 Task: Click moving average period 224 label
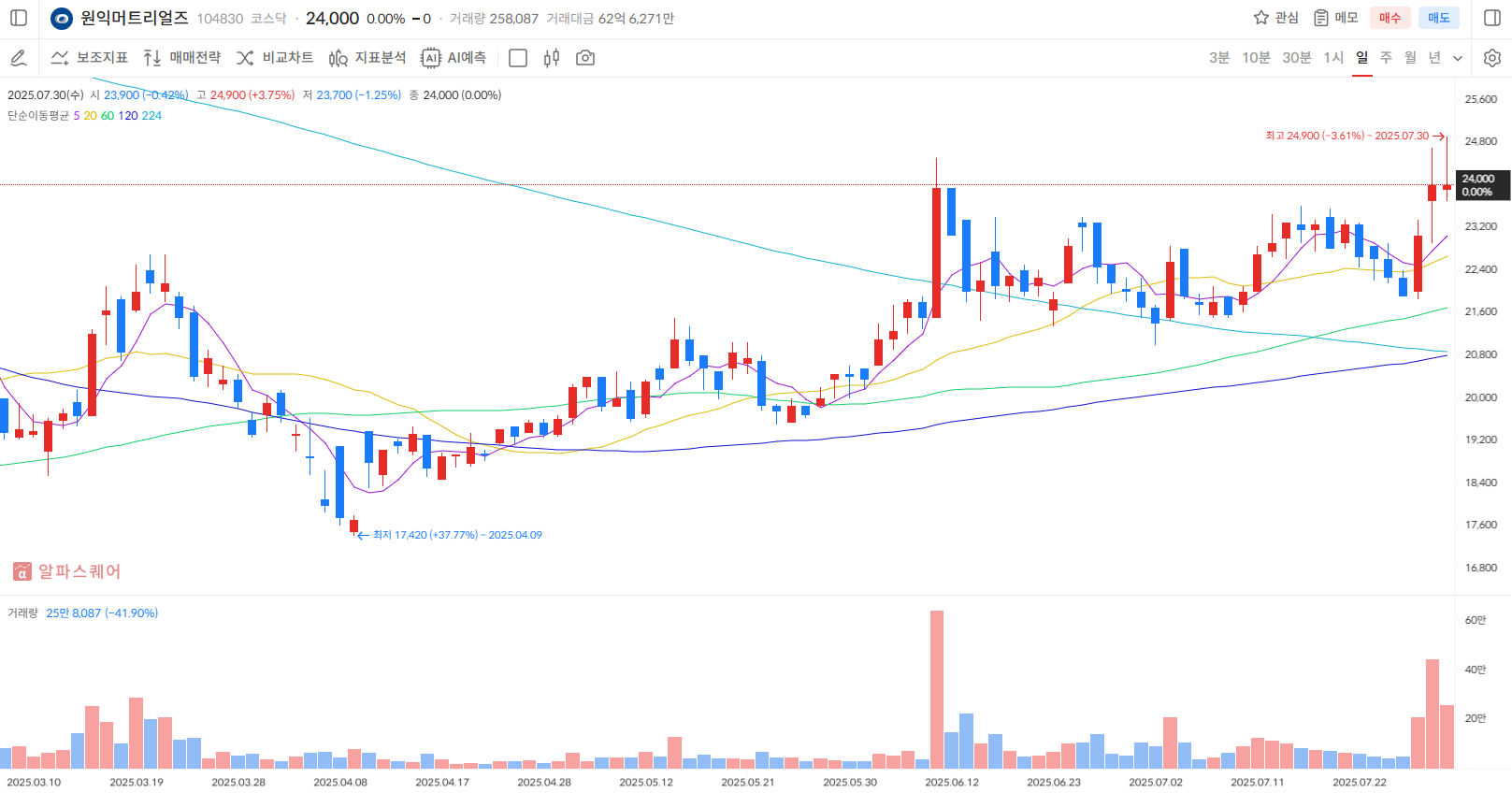coord(151,116)
